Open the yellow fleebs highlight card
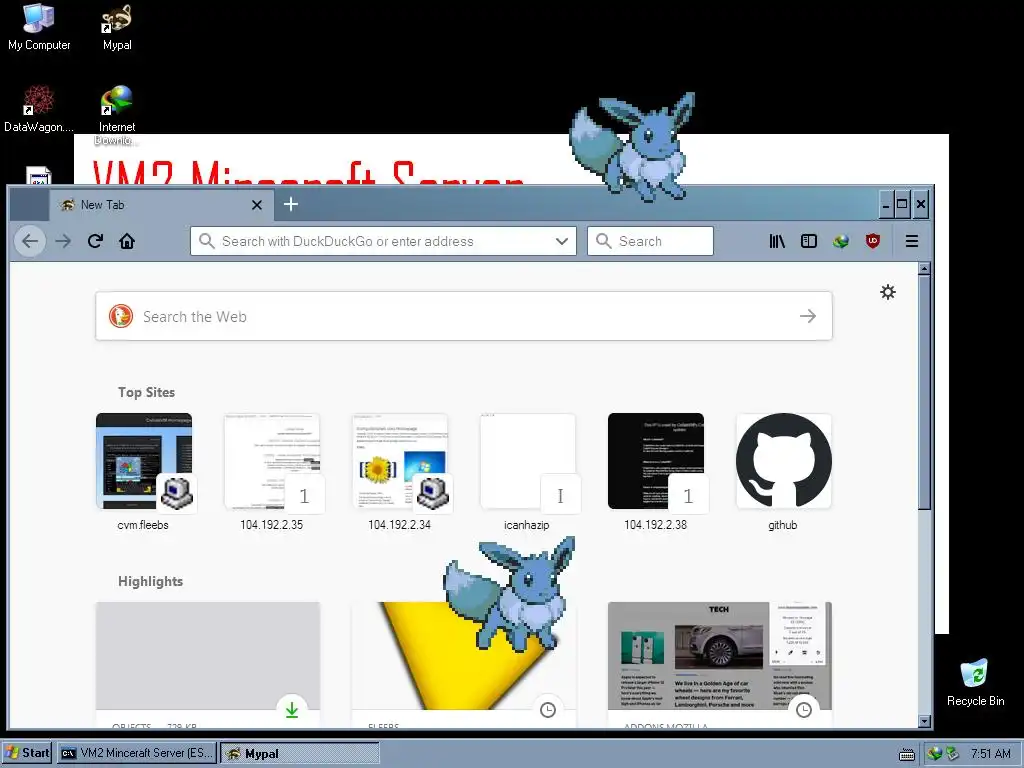Screen dimensions: 1024x768 point(464,664)
